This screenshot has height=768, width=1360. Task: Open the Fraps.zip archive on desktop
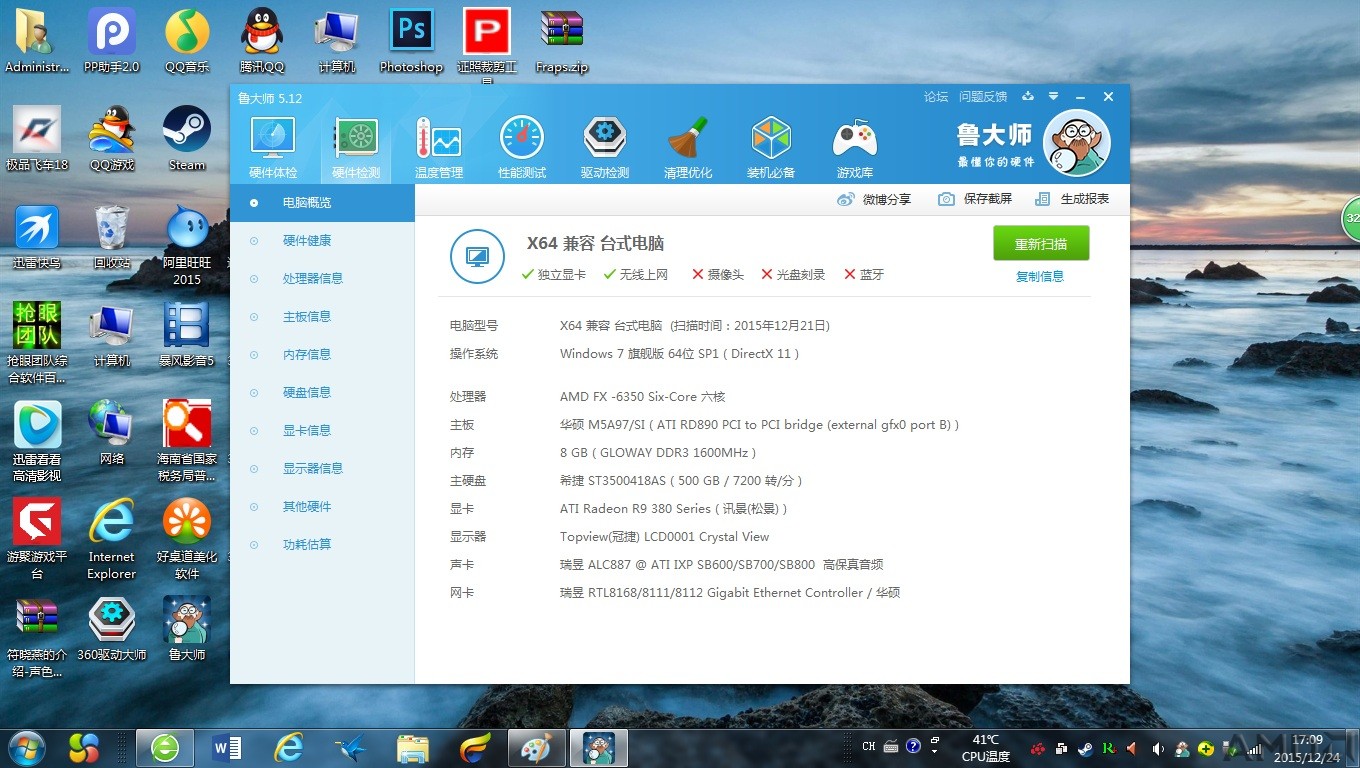click(562, 41)
